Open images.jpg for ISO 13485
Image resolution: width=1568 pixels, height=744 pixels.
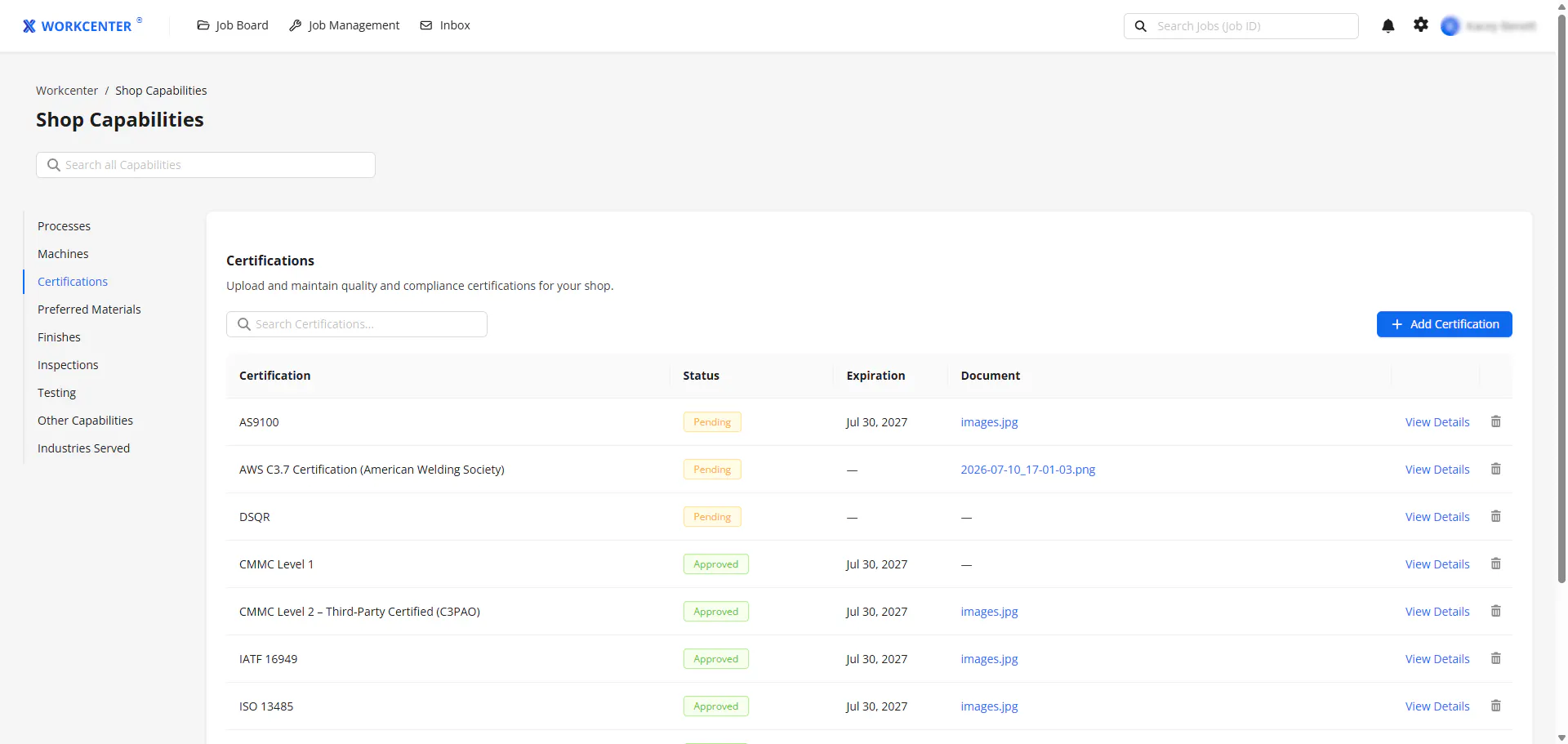(x=989, y=706)
